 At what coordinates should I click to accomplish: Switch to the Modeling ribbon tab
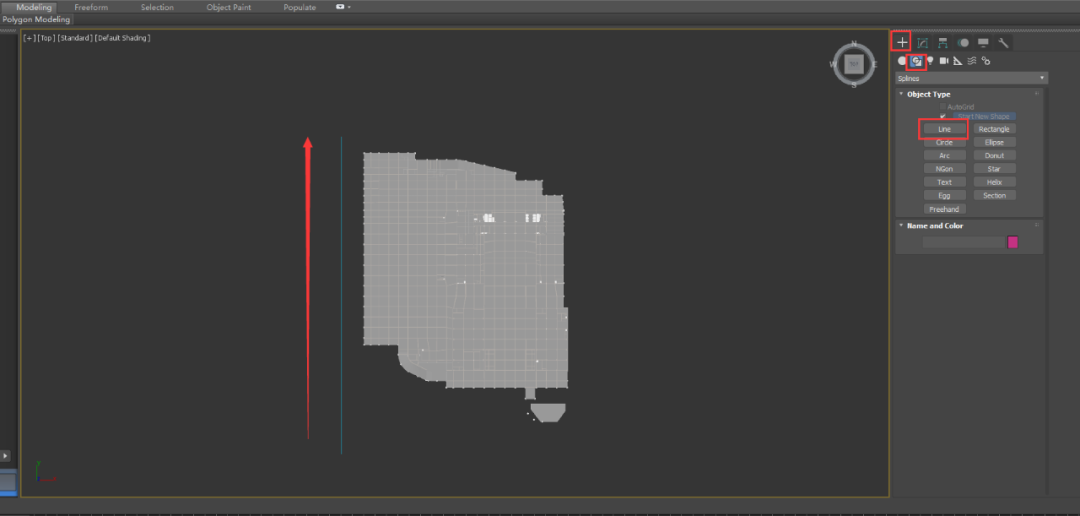(34, 7)
